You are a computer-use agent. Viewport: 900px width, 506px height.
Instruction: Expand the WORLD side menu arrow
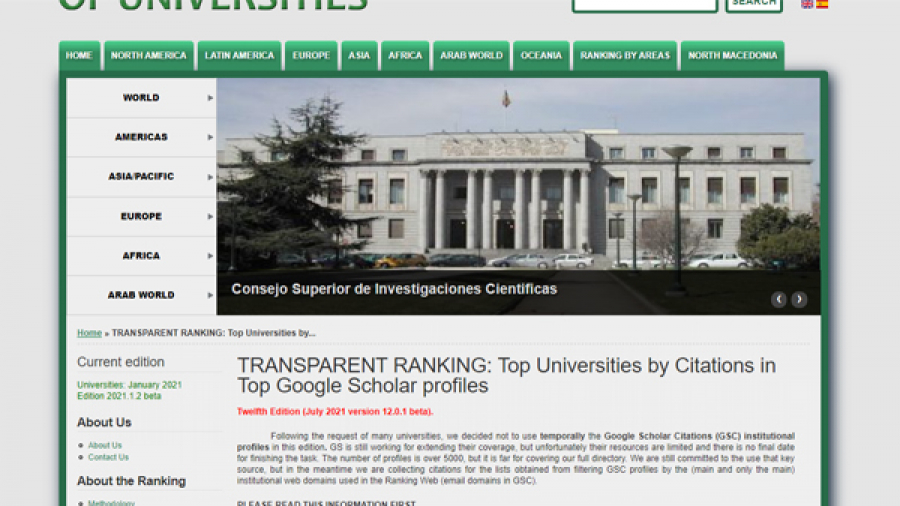[x=210, y=98]
